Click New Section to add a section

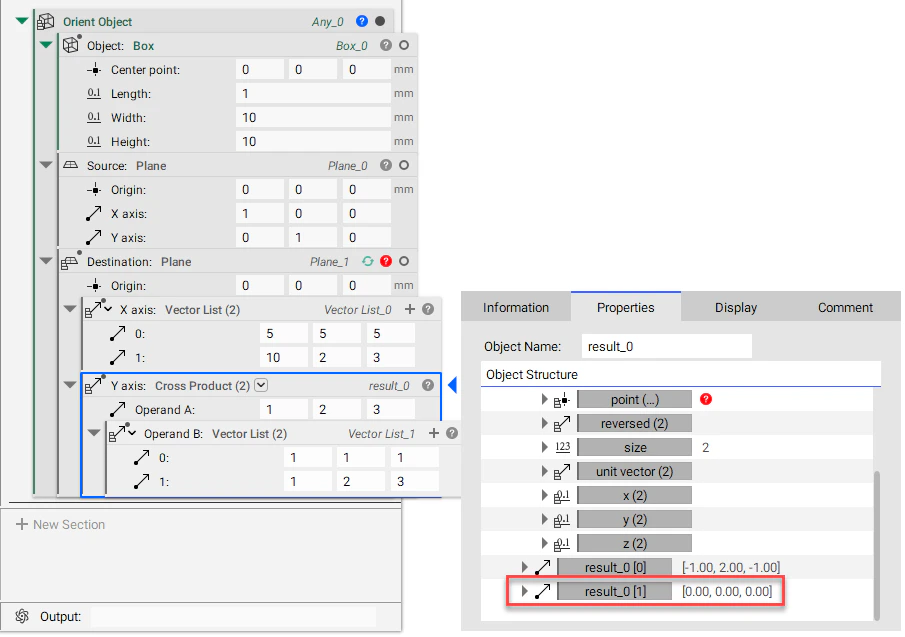click(61, 524)
